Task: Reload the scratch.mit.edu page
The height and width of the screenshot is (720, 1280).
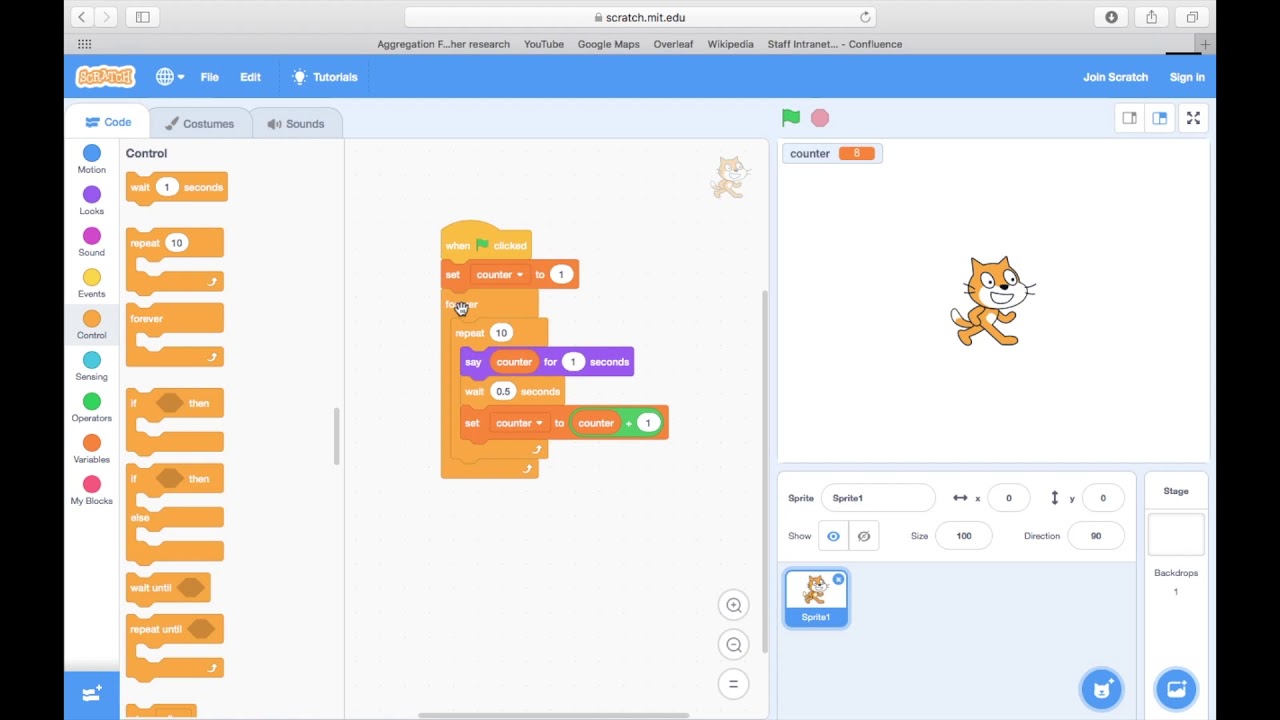Action: coord(865,17)
